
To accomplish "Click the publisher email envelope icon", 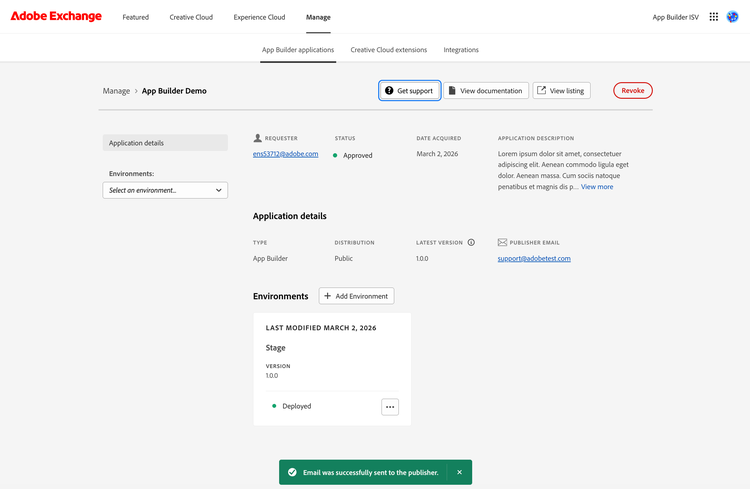I will click(x=502, y=242).
